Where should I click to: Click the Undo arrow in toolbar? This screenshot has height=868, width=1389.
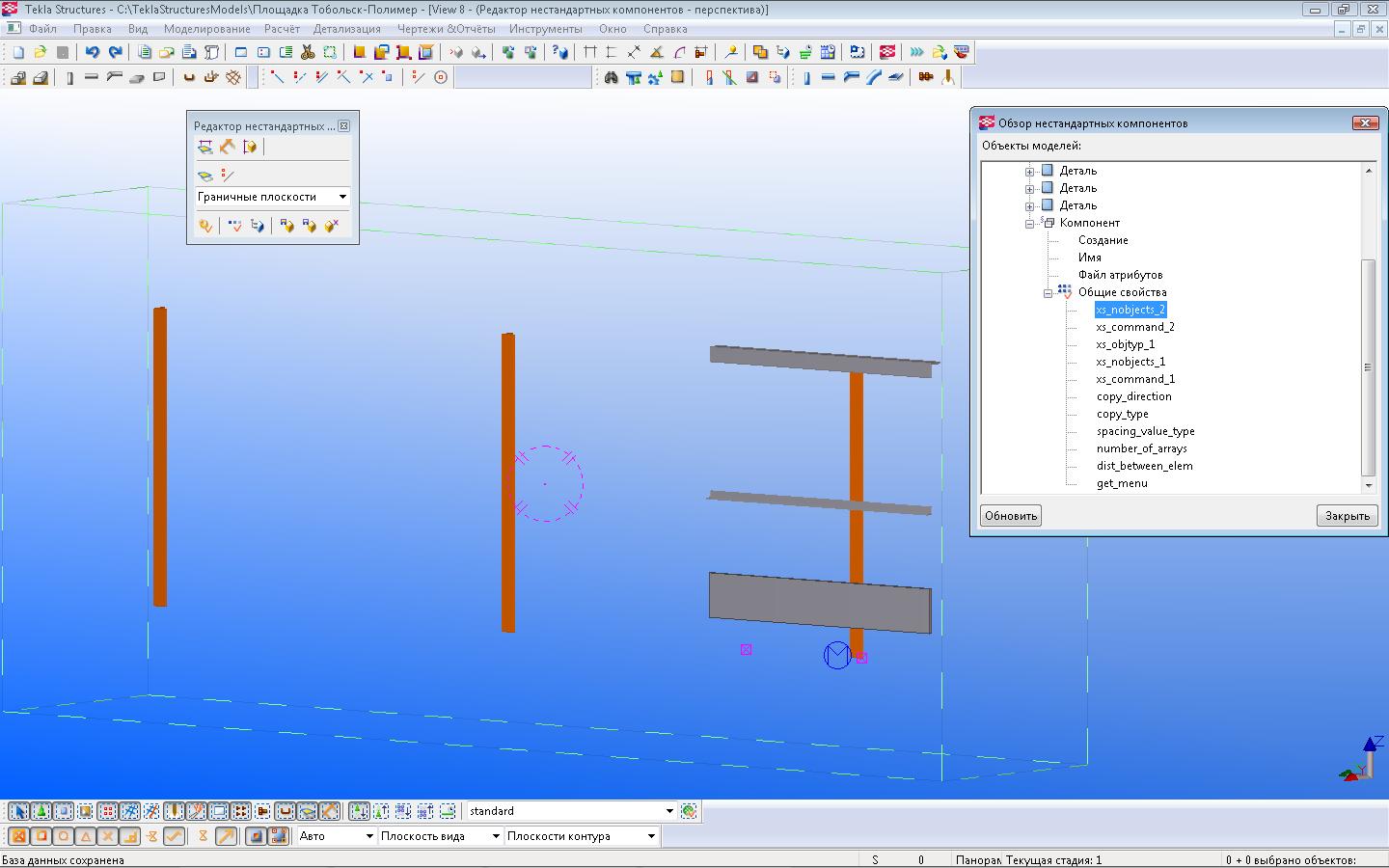click(x=92, y=52)
